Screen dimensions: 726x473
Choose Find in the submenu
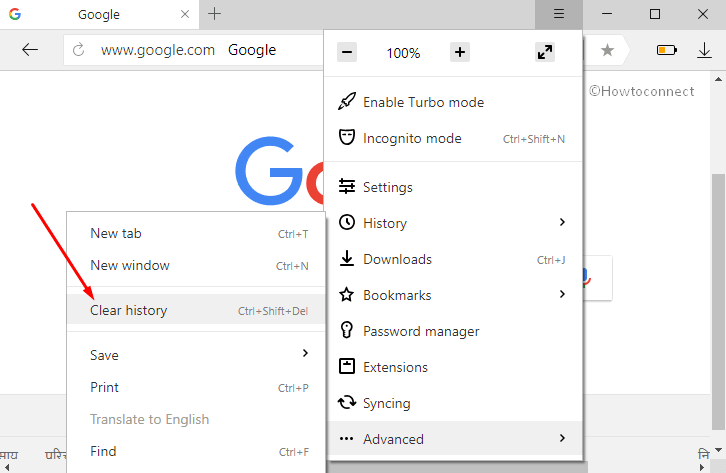(x=196, y=451)
